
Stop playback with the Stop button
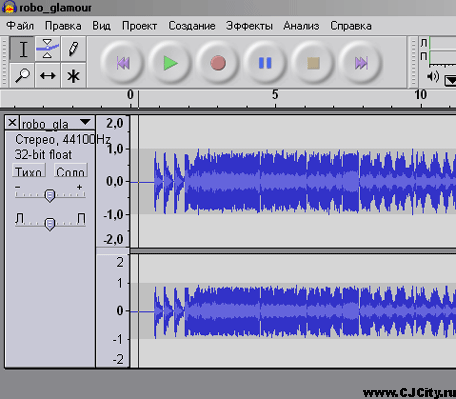pos(313,62)
